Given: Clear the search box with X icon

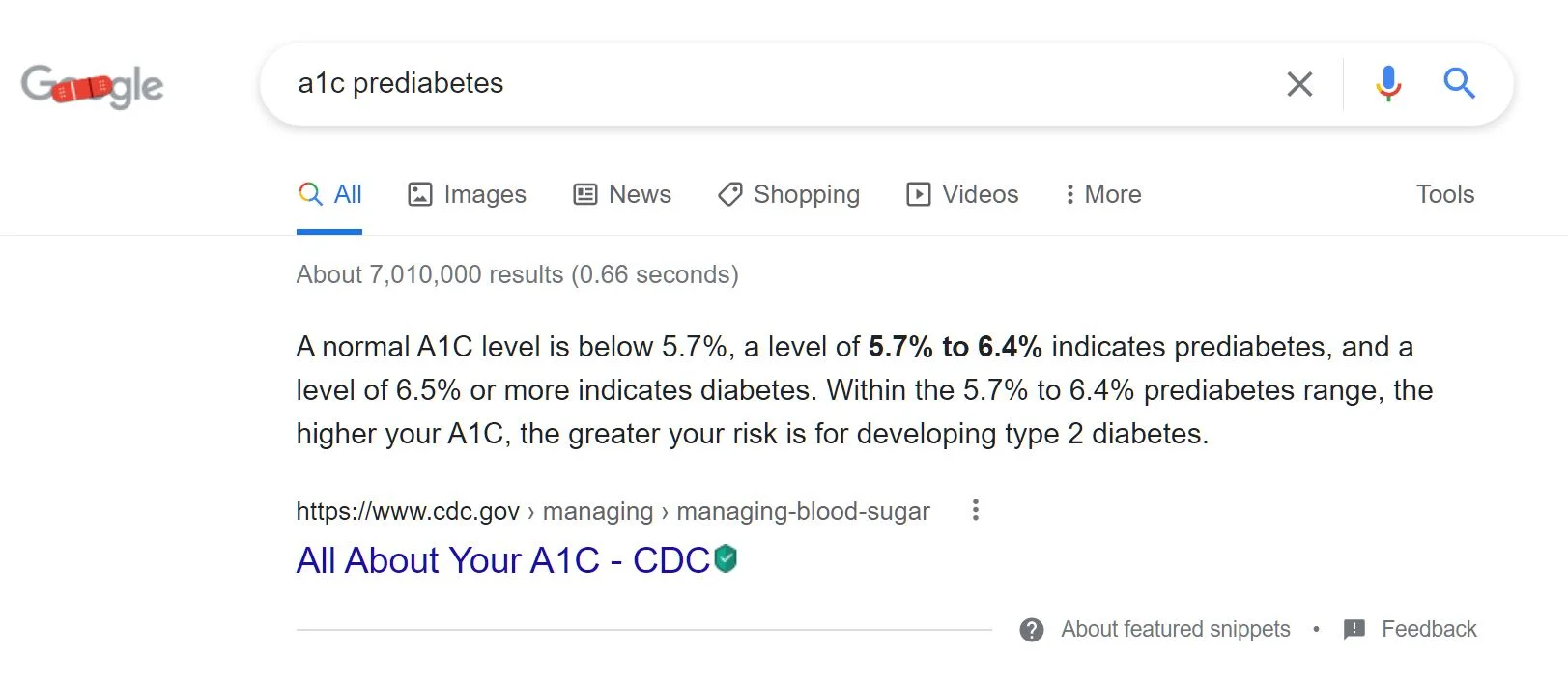Looking at the screenshot, I should coord(1299,84).
